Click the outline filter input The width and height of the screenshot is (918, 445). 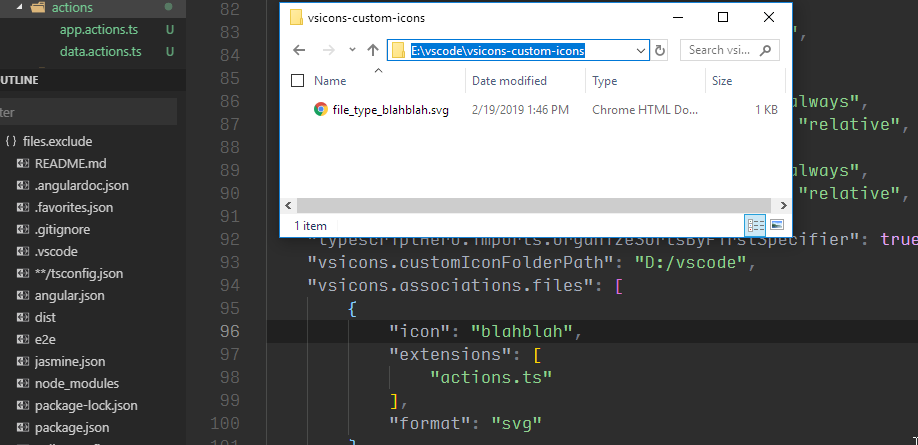(x=88, y=112)
